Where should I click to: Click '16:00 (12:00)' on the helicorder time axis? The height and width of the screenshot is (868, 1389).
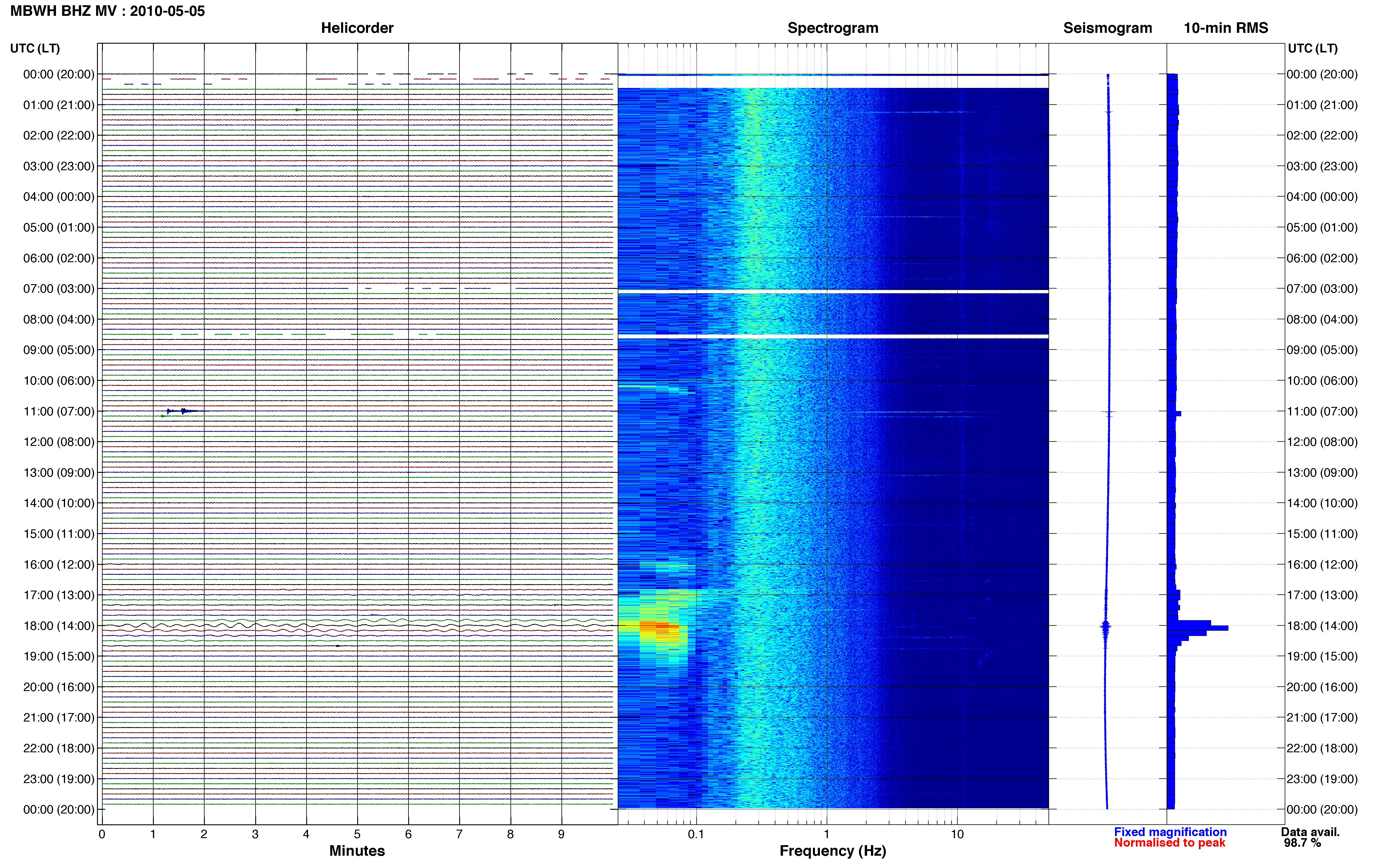point(59,564)
